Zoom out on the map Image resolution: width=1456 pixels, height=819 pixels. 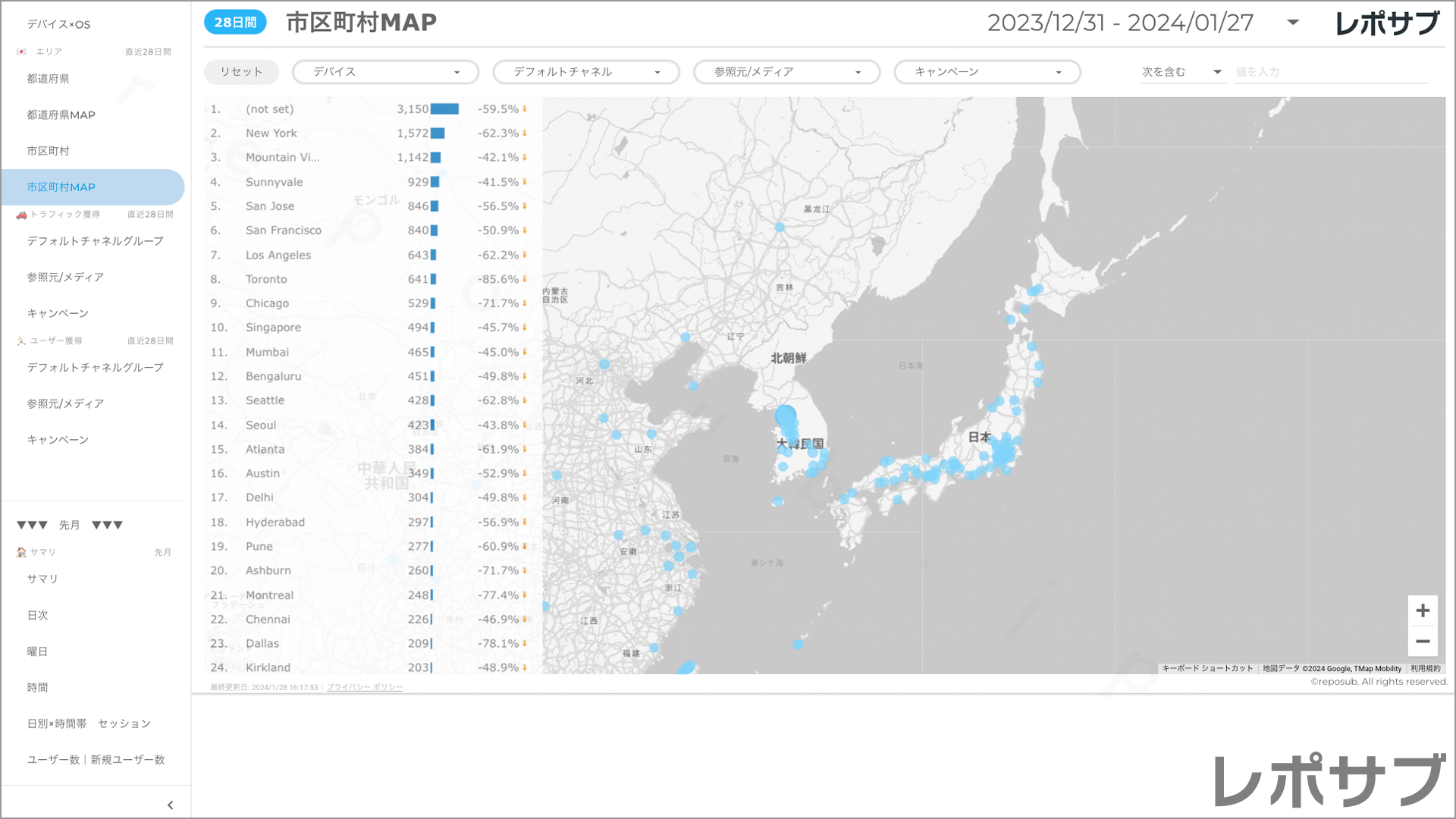click(x=1423, y=642)
